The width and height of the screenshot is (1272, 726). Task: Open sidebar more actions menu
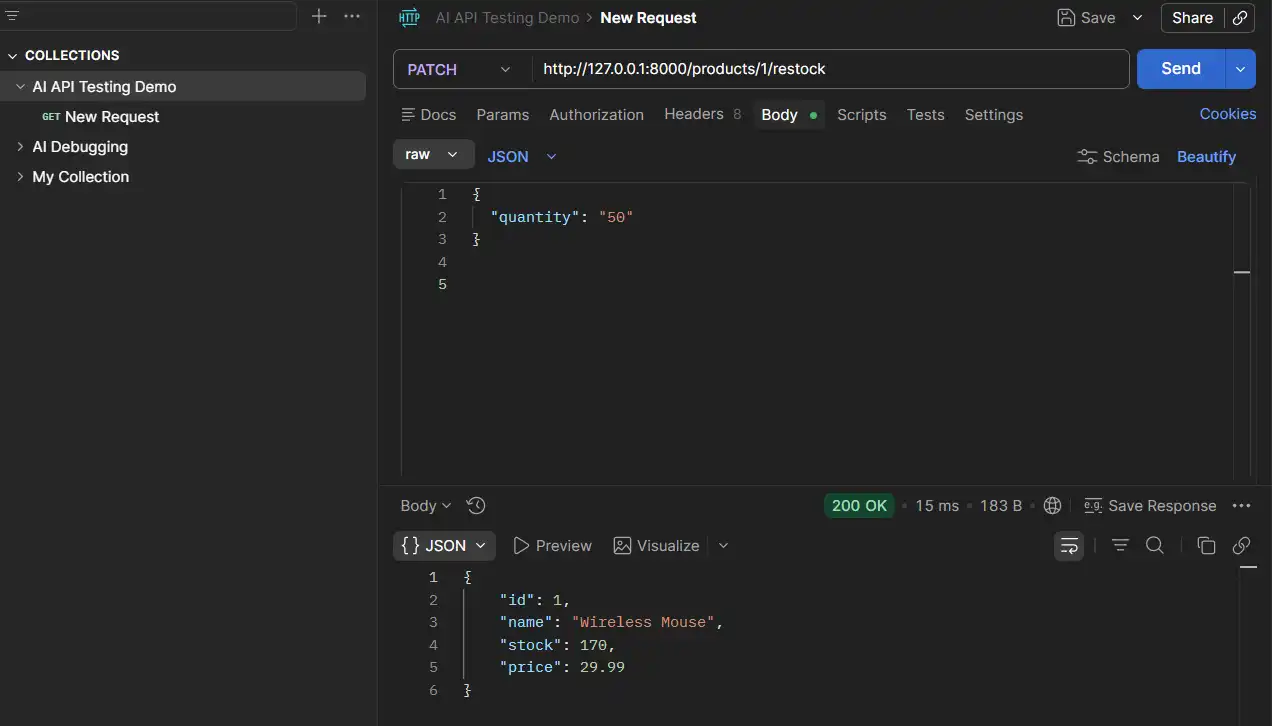pos(351,16)
